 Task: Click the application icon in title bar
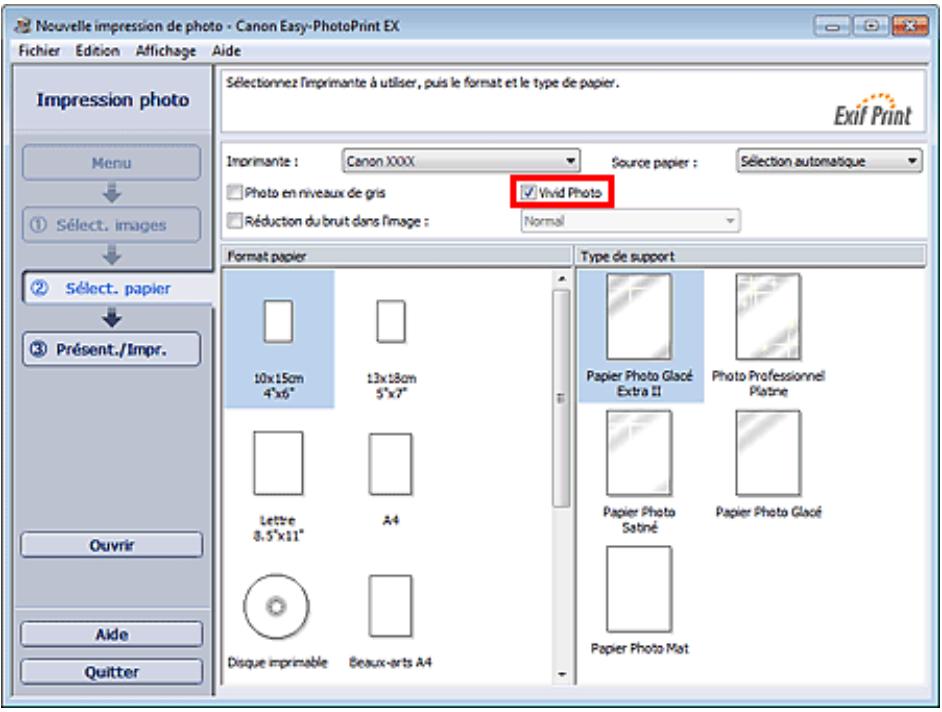click(23, 26)
